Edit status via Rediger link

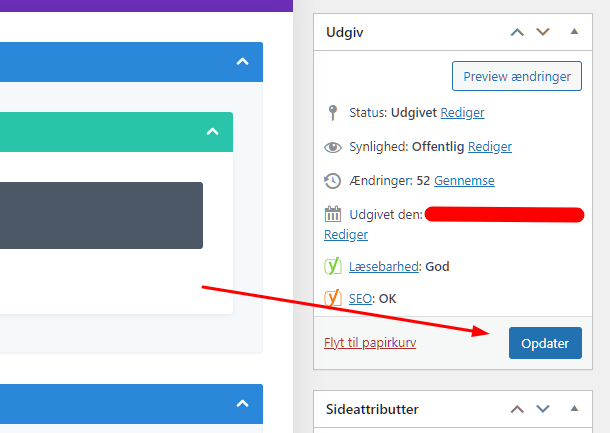pos(462,113)
